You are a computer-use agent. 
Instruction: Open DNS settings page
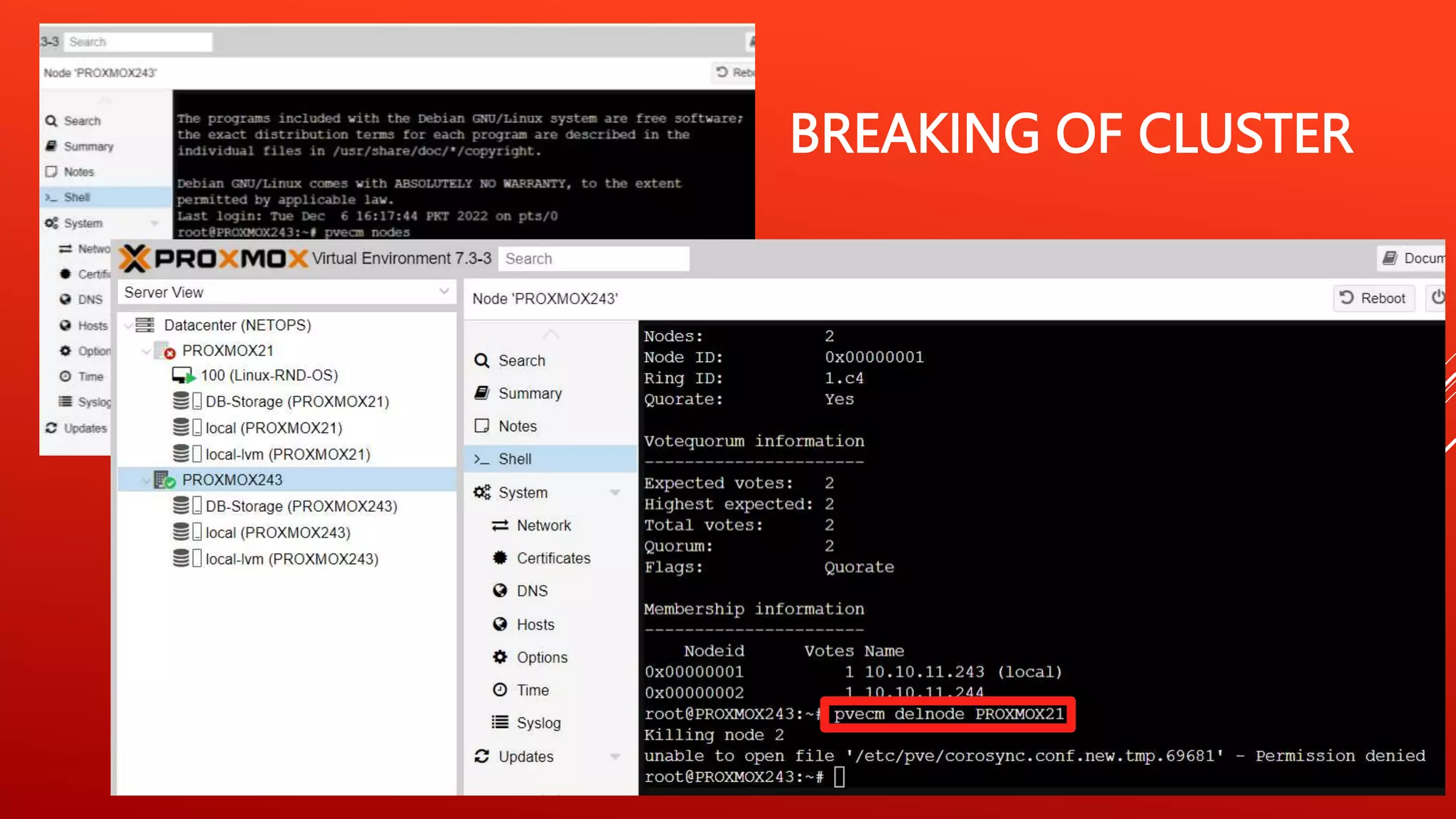point(550,591)
